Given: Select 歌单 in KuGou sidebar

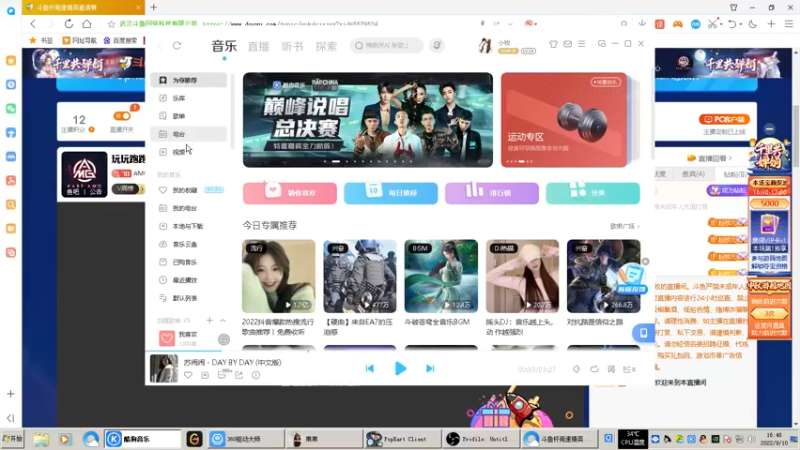Looking at the screenshot, I should pyautogui.click(x=189, y=116).
